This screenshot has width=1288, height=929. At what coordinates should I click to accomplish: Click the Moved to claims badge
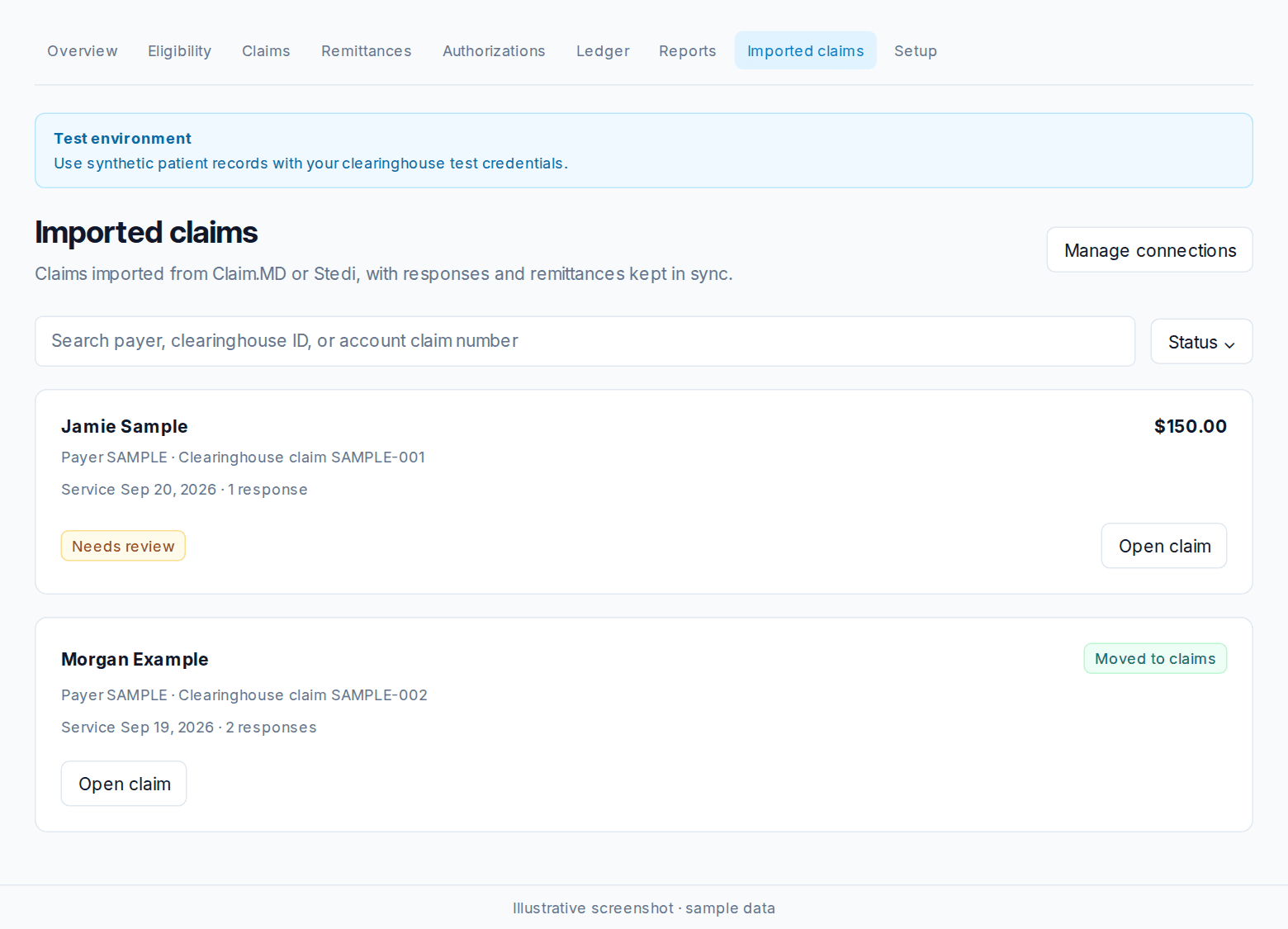[x=1155, y=659]
